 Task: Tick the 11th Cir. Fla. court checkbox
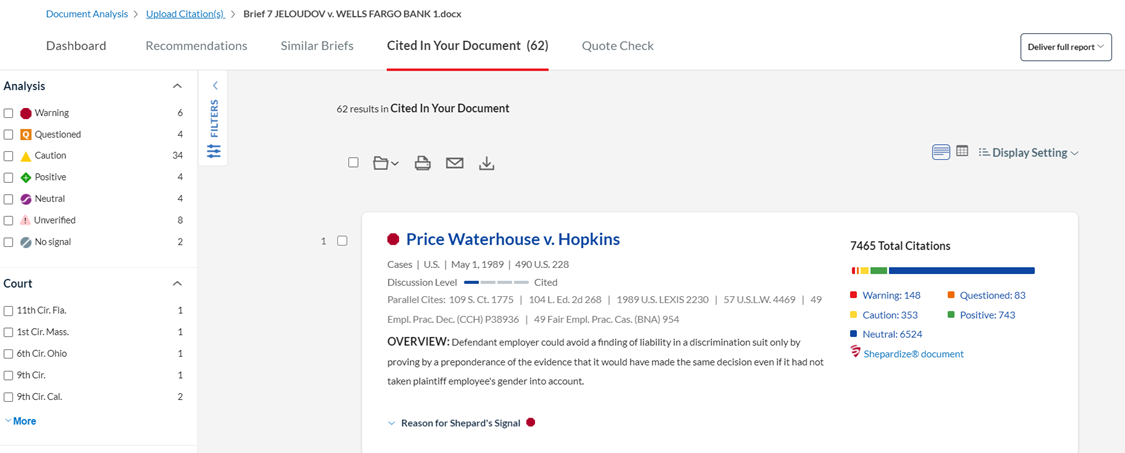pos(8,311)
